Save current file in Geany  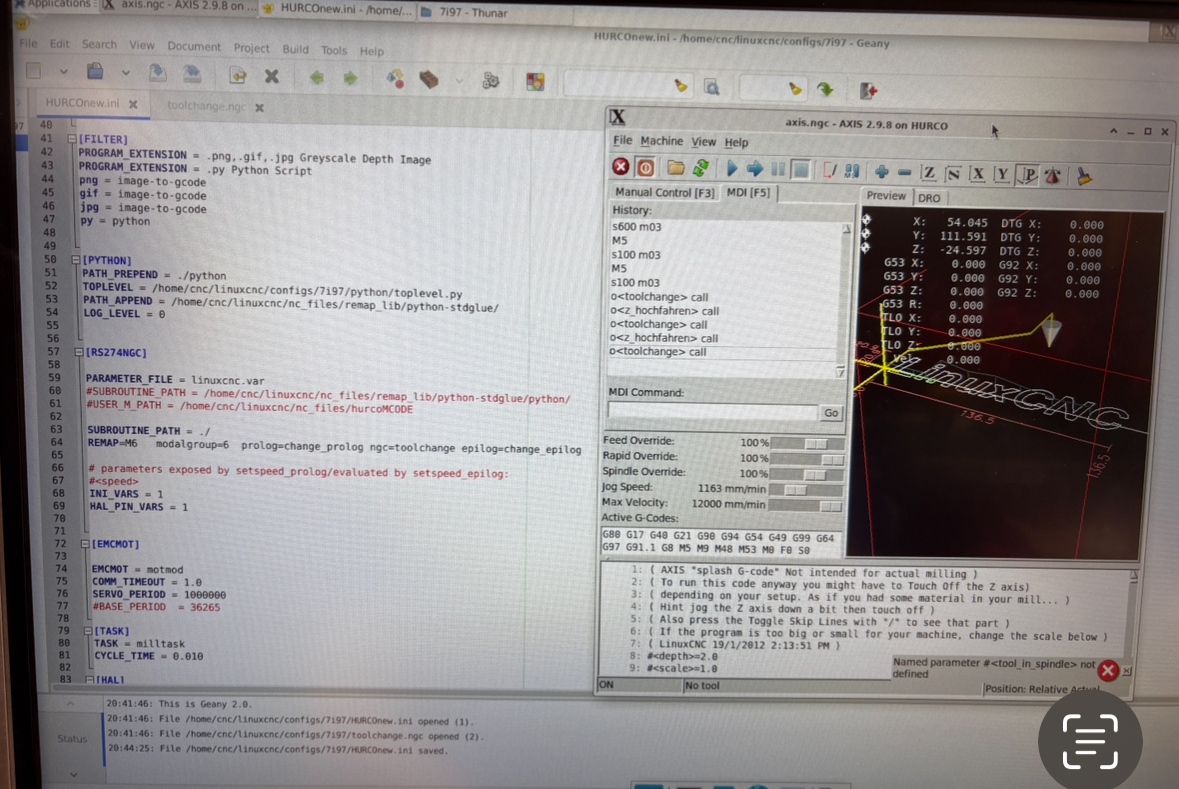(157, 72)
